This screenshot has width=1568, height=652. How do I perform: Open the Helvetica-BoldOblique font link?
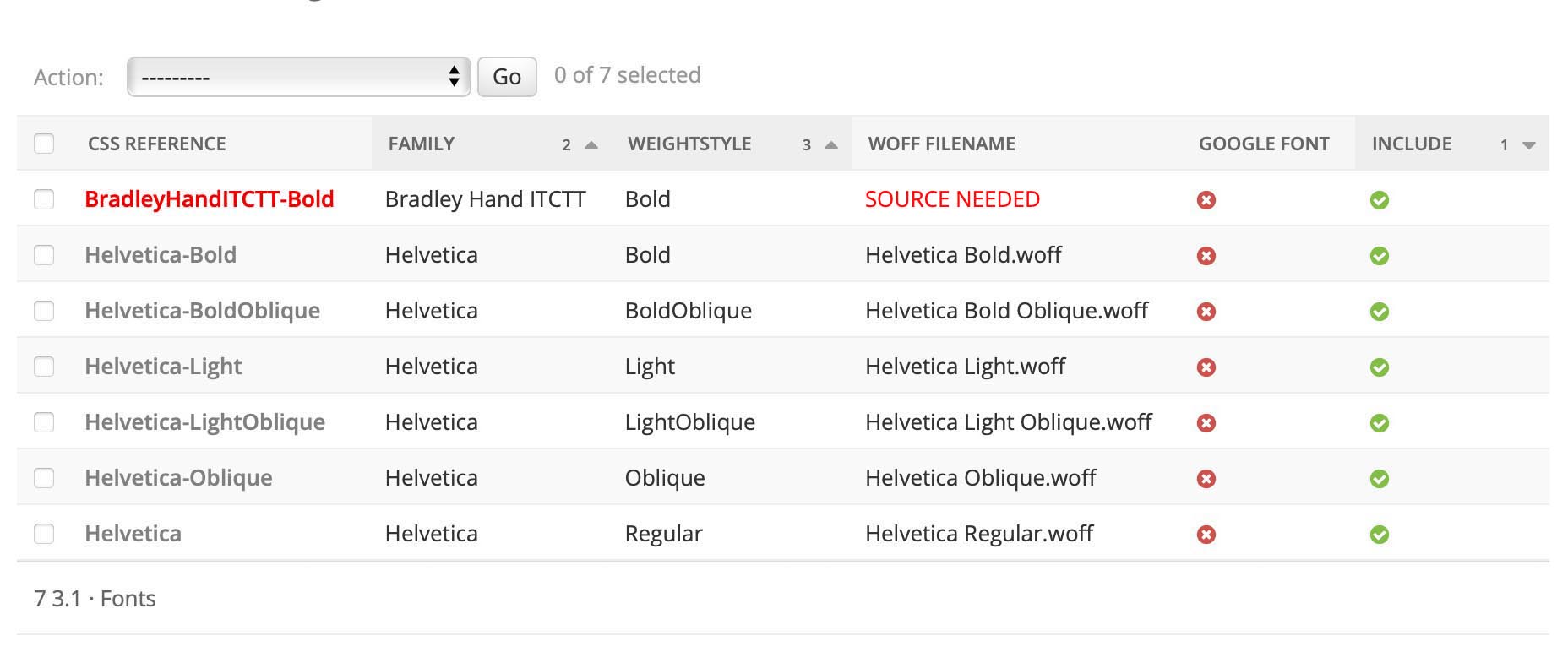(202, 311)
